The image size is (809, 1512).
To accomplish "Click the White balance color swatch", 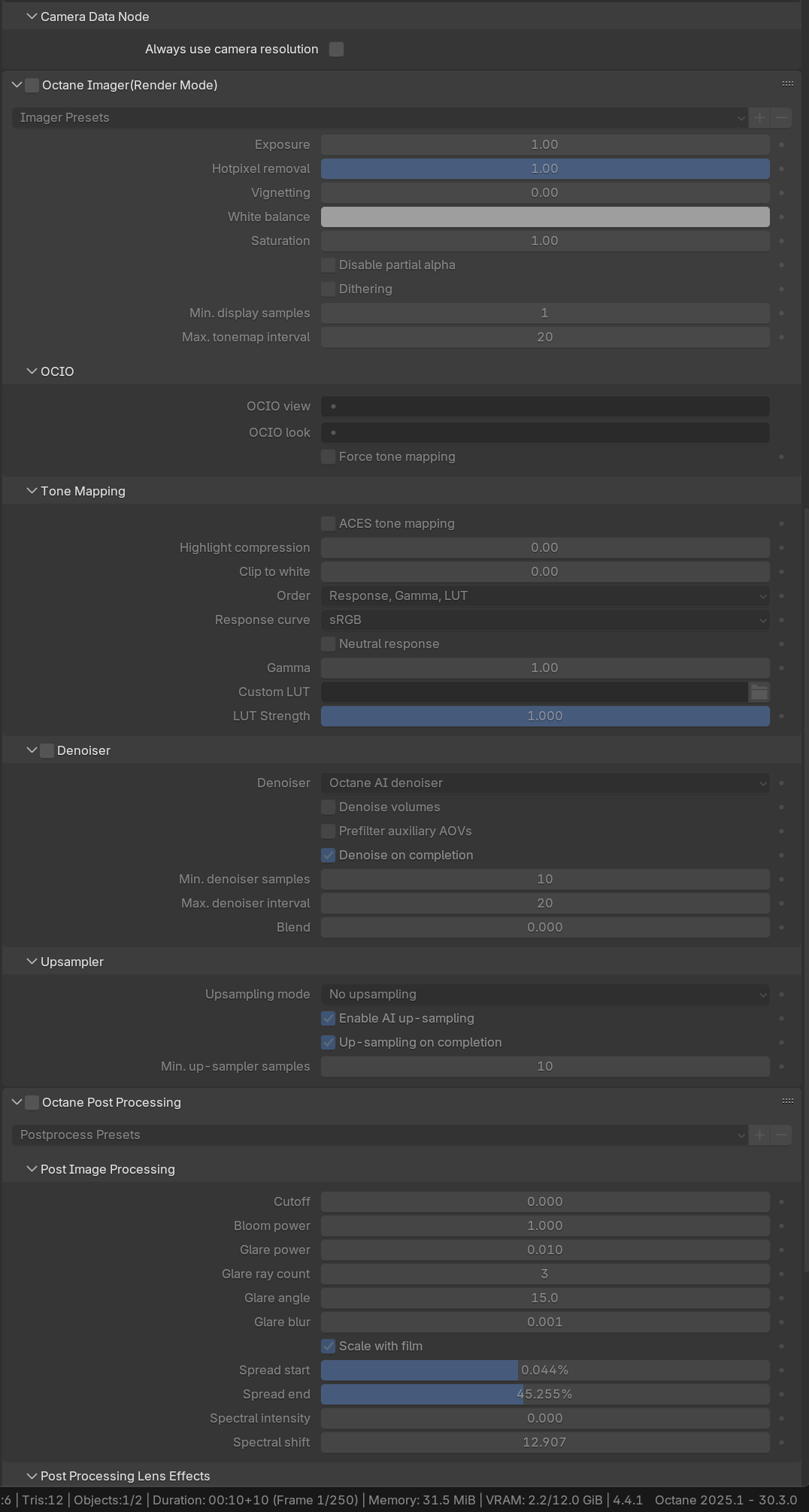I will [x=545, y=217].
